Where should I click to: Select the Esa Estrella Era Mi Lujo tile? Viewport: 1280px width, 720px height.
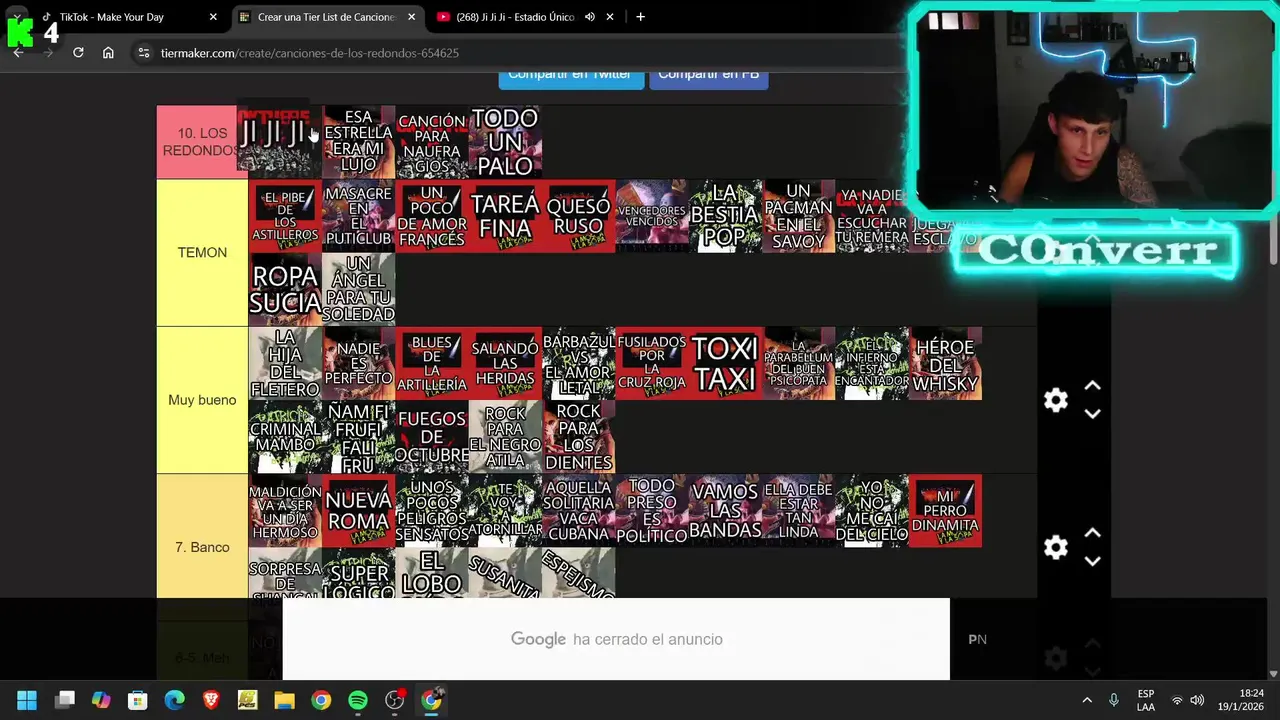pyautogui.click(x=358, y=142)
